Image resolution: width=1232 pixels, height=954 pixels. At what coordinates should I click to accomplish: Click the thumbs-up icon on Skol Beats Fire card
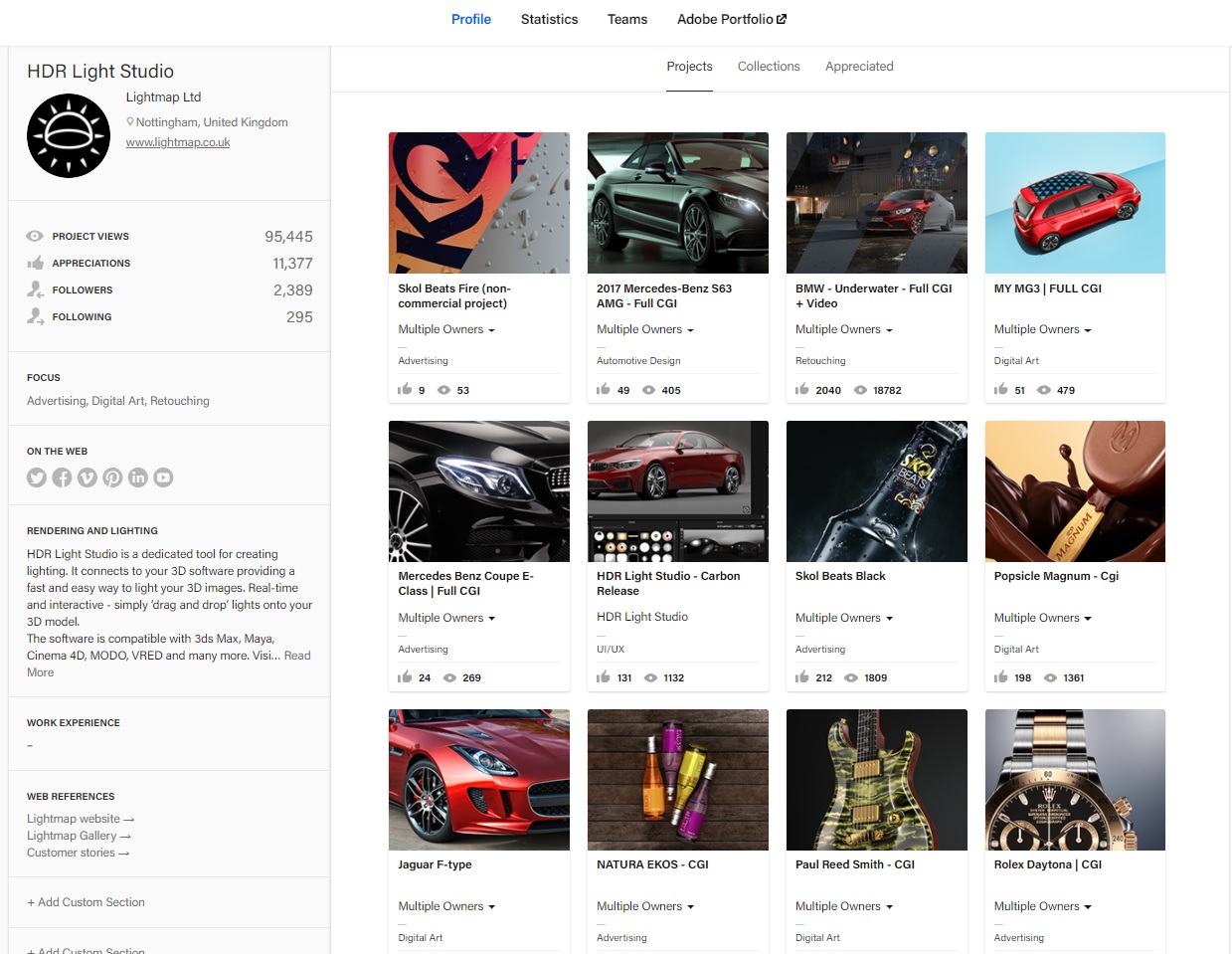[405, 389]
